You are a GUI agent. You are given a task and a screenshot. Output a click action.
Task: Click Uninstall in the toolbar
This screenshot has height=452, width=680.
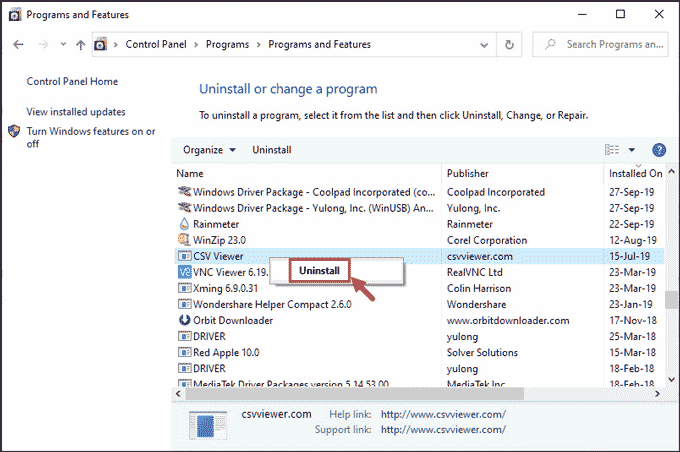point(271,150)
